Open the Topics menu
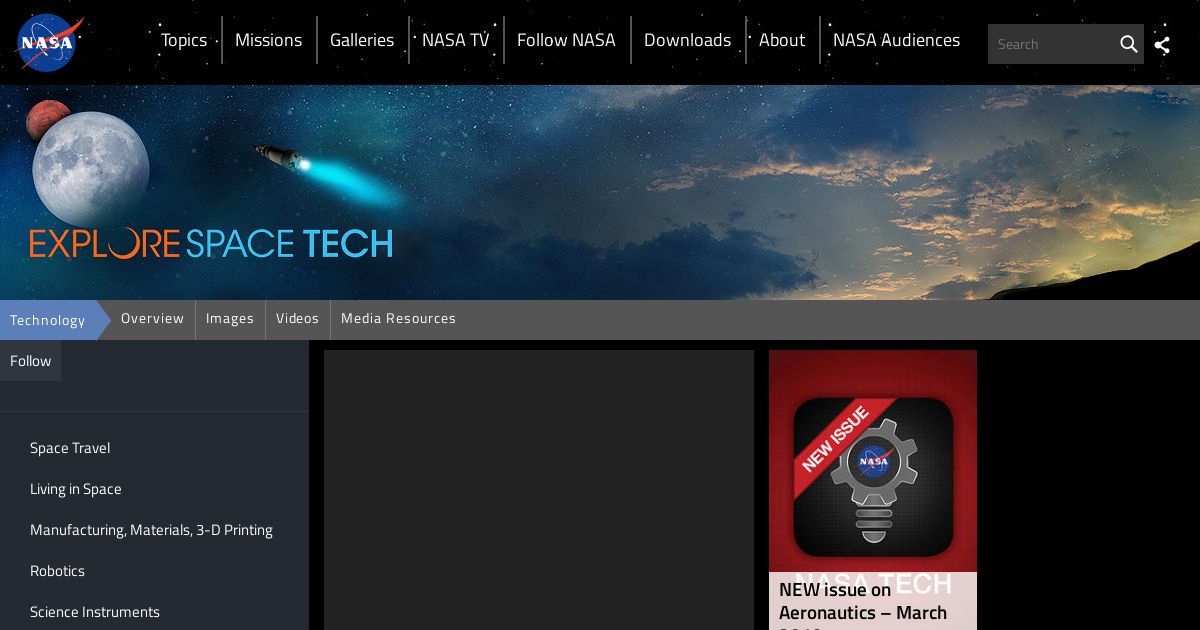Viewport: 1200px width, 630px height. point(184,40)
